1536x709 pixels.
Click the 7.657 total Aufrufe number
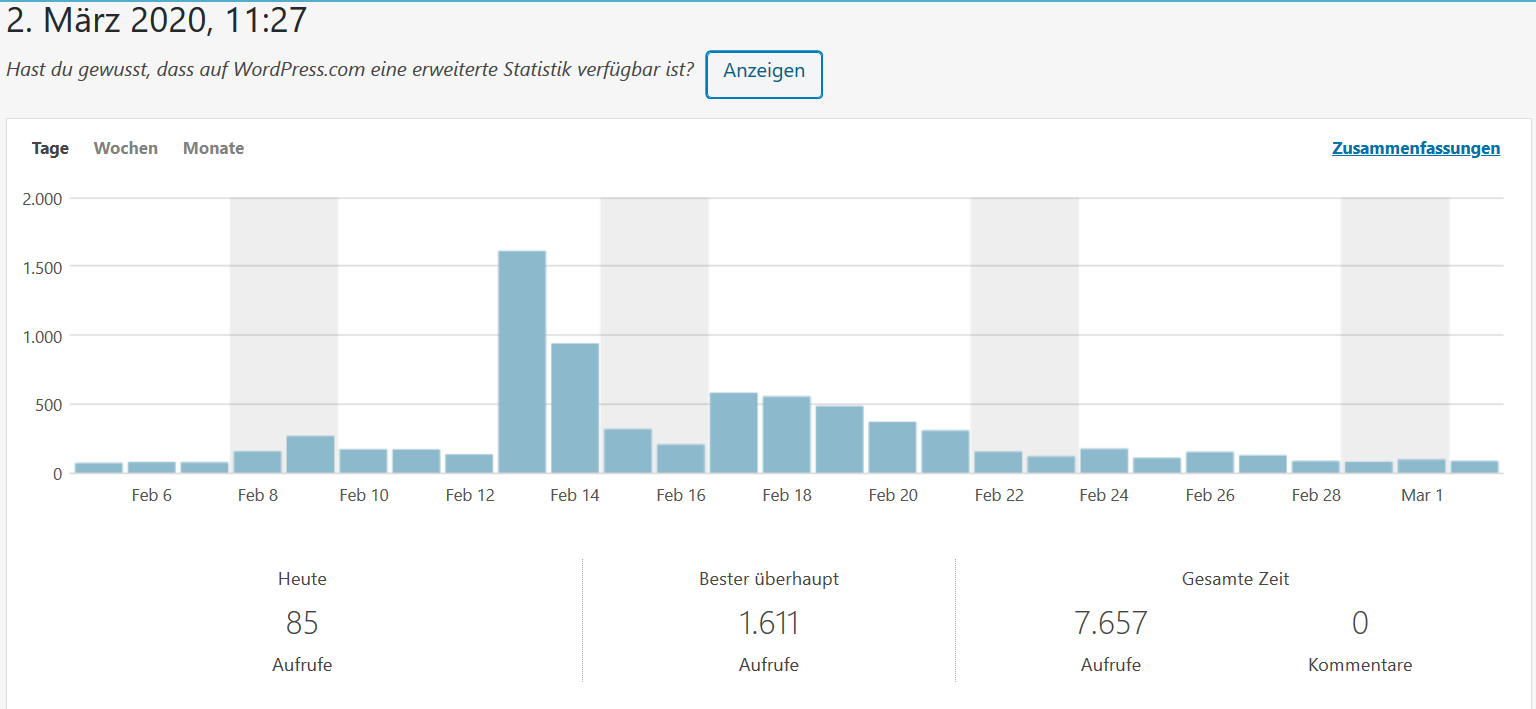coord(1111,623)
